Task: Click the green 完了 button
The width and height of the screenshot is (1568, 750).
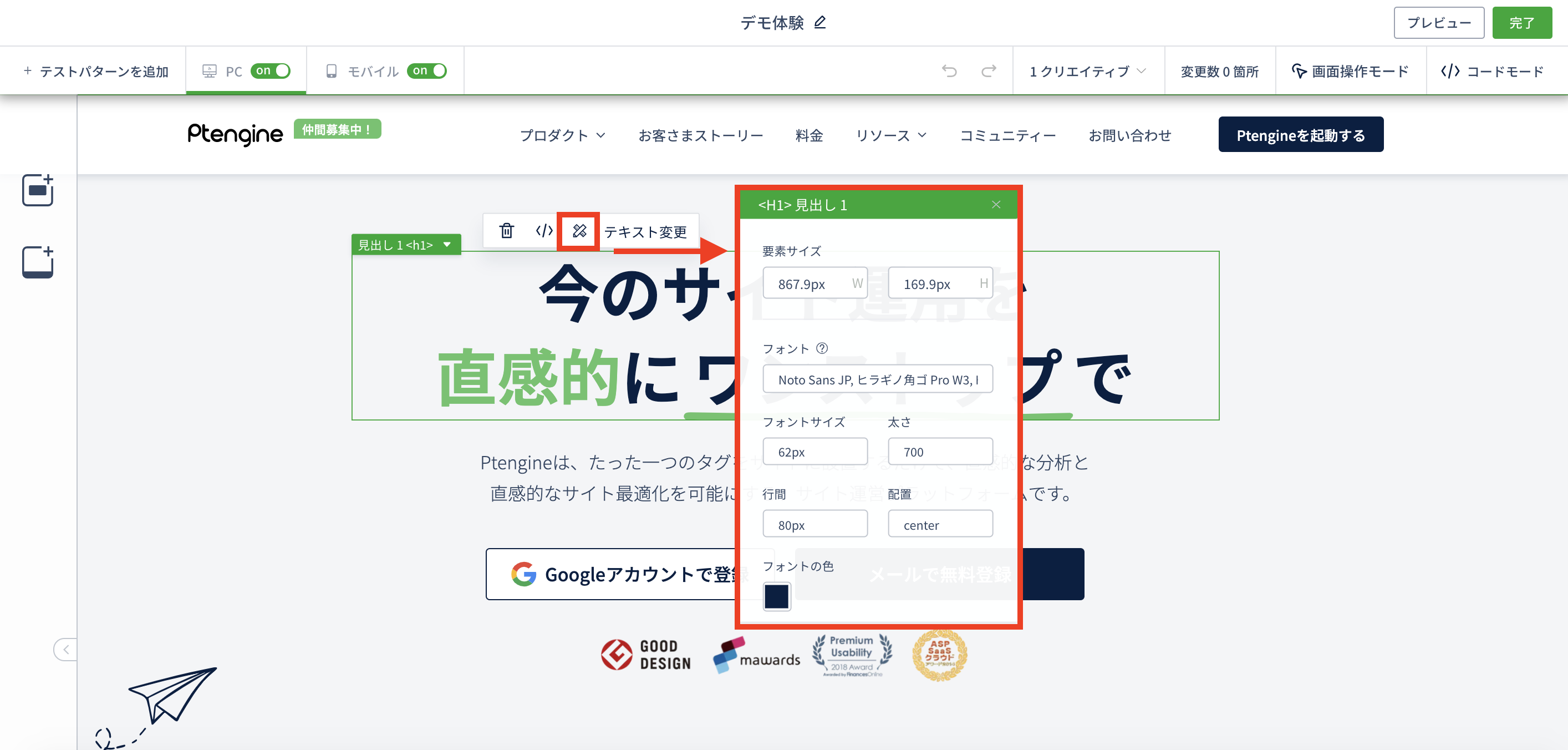Action: click(1522, 23)
